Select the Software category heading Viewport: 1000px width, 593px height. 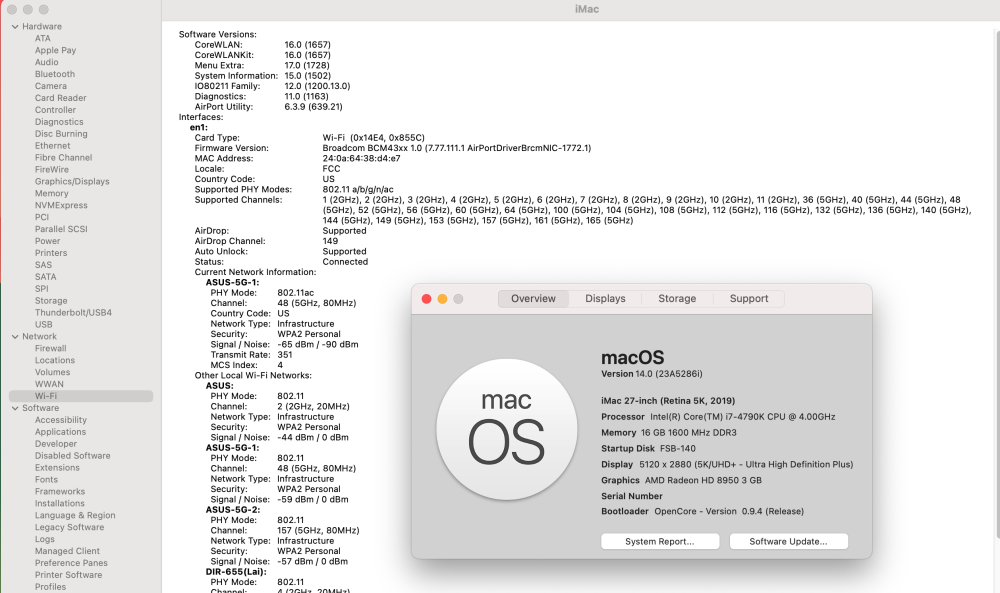coord(41,408)
